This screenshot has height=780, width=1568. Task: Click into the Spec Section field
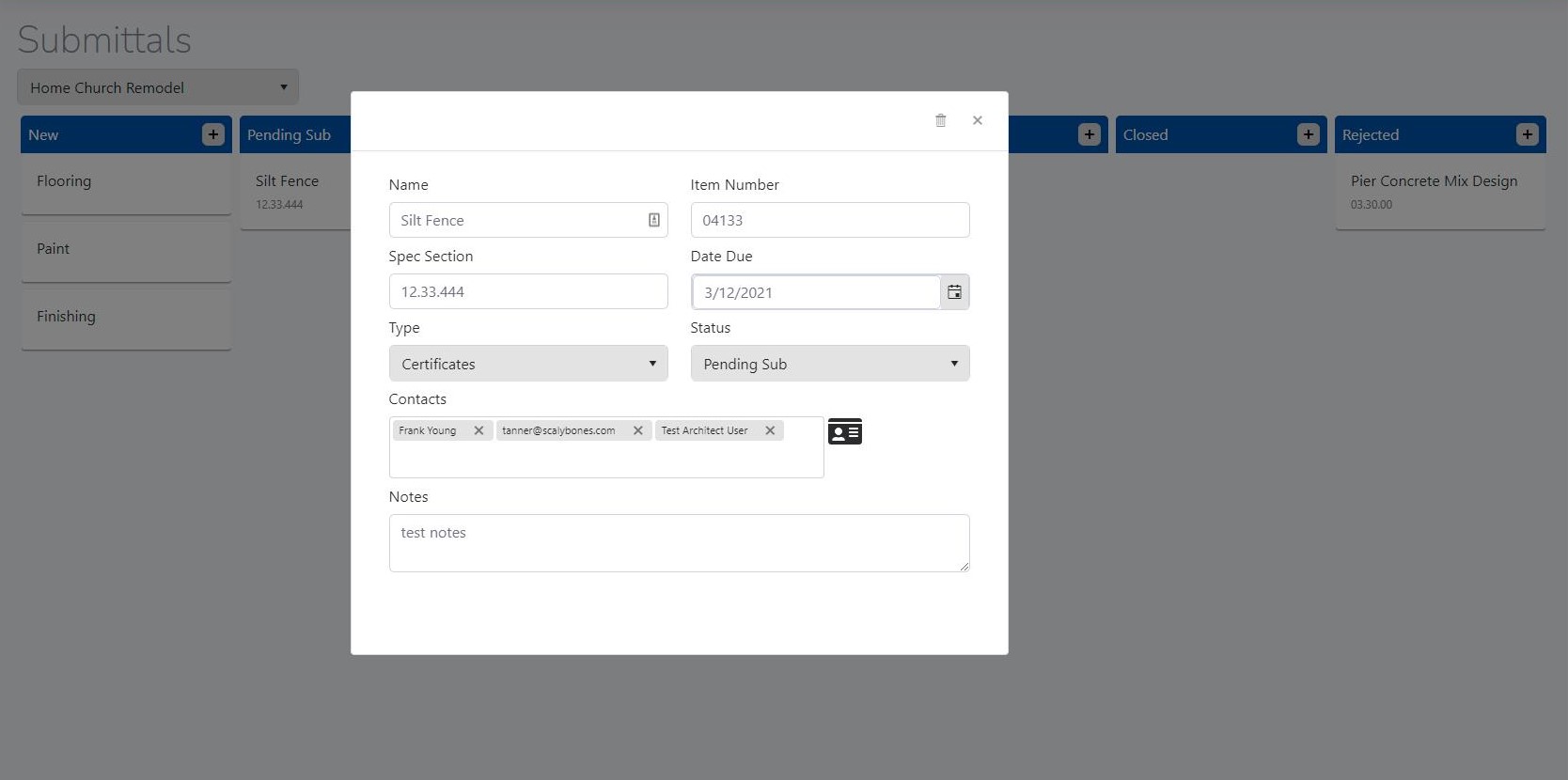point(528,291)
